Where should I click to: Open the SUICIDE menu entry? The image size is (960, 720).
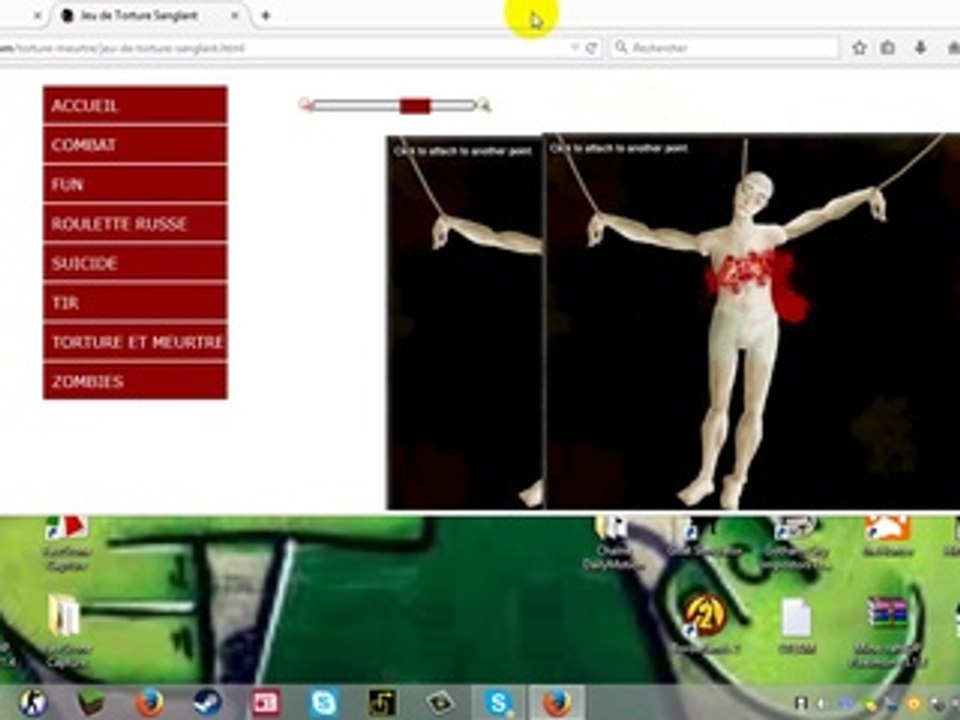click(135, 263)
